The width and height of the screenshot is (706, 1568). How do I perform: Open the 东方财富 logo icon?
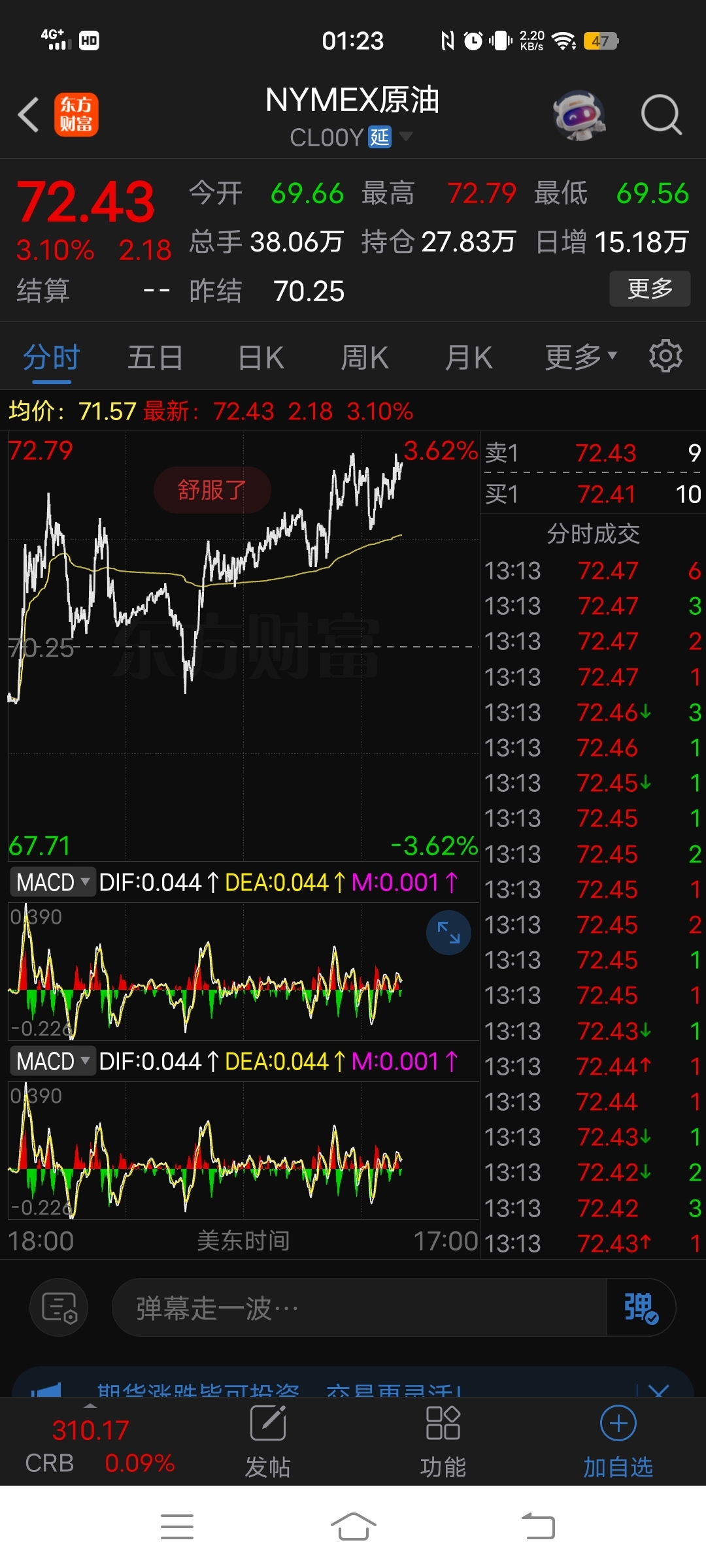point(76,114)
